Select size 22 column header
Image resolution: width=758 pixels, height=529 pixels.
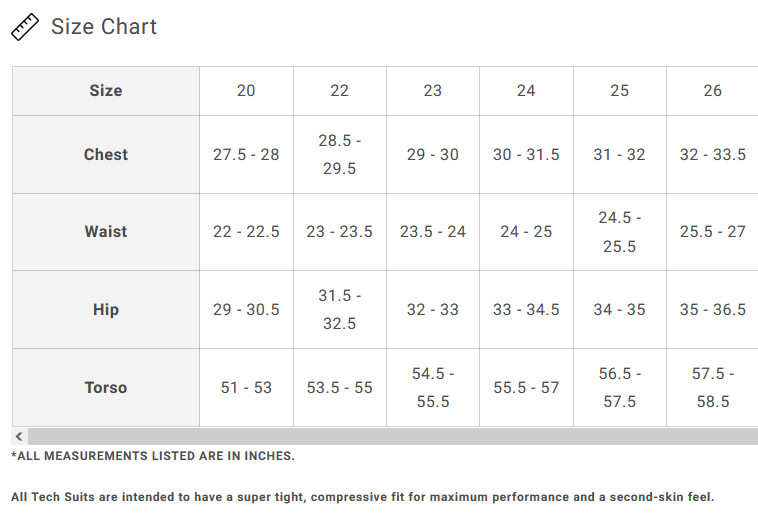point(339,91)
